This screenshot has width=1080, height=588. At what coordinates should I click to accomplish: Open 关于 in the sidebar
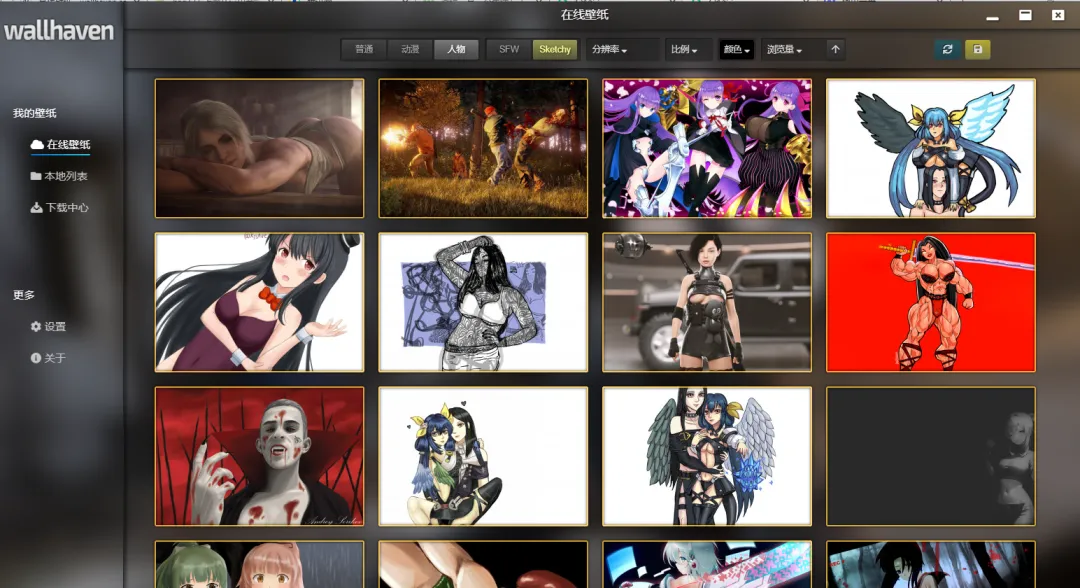click(48, 358)
